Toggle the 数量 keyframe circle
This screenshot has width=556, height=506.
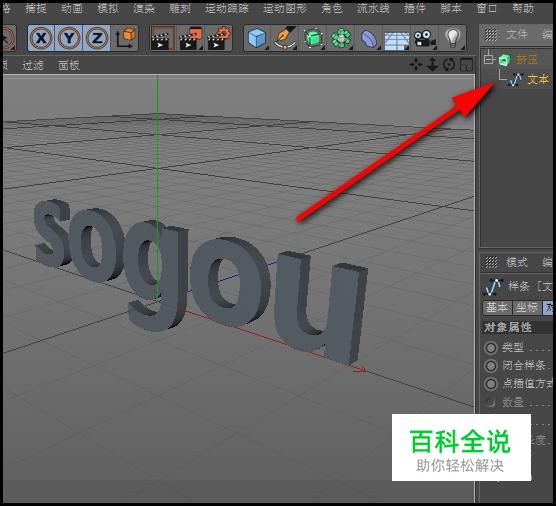[491, 402]
